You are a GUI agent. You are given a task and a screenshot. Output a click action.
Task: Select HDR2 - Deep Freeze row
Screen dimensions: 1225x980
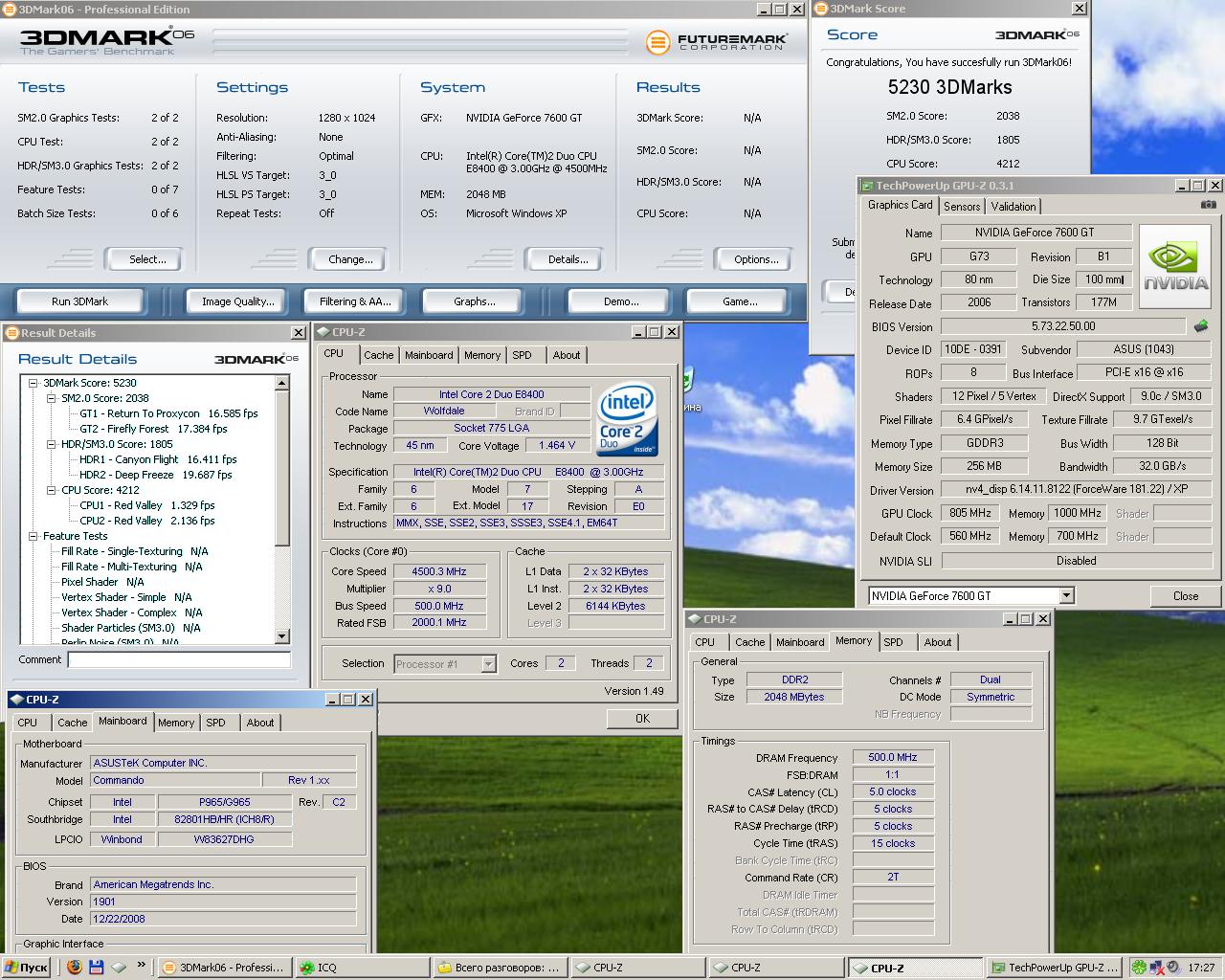[x=155, y=475]
